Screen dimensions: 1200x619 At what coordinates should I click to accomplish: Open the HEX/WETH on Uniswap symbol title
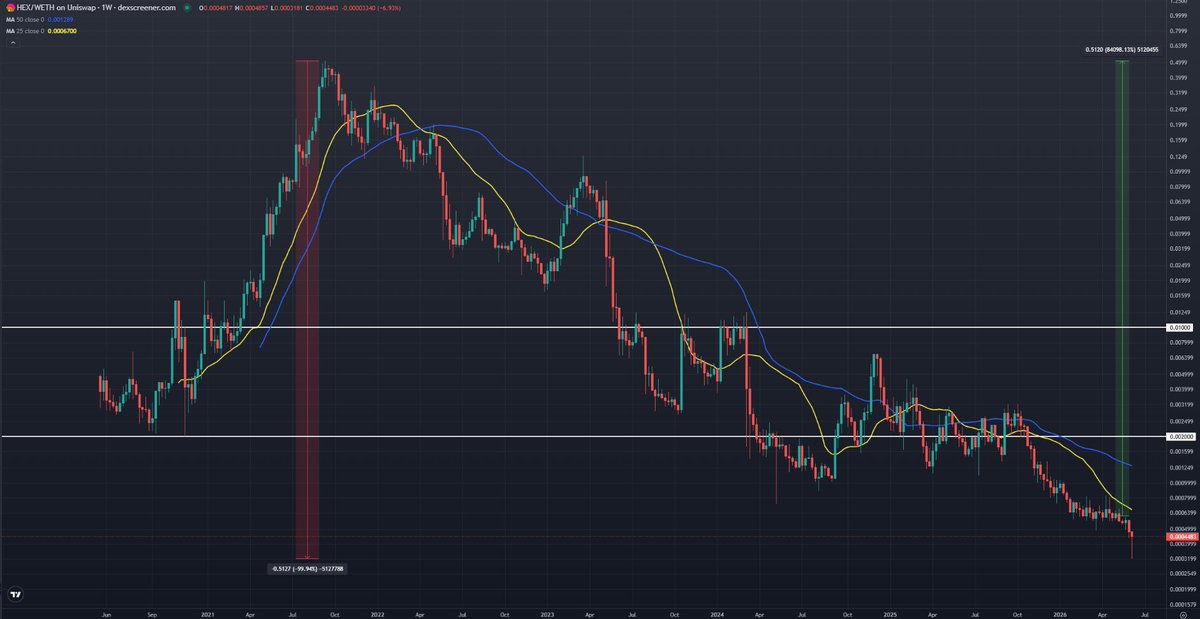(98, 6)
